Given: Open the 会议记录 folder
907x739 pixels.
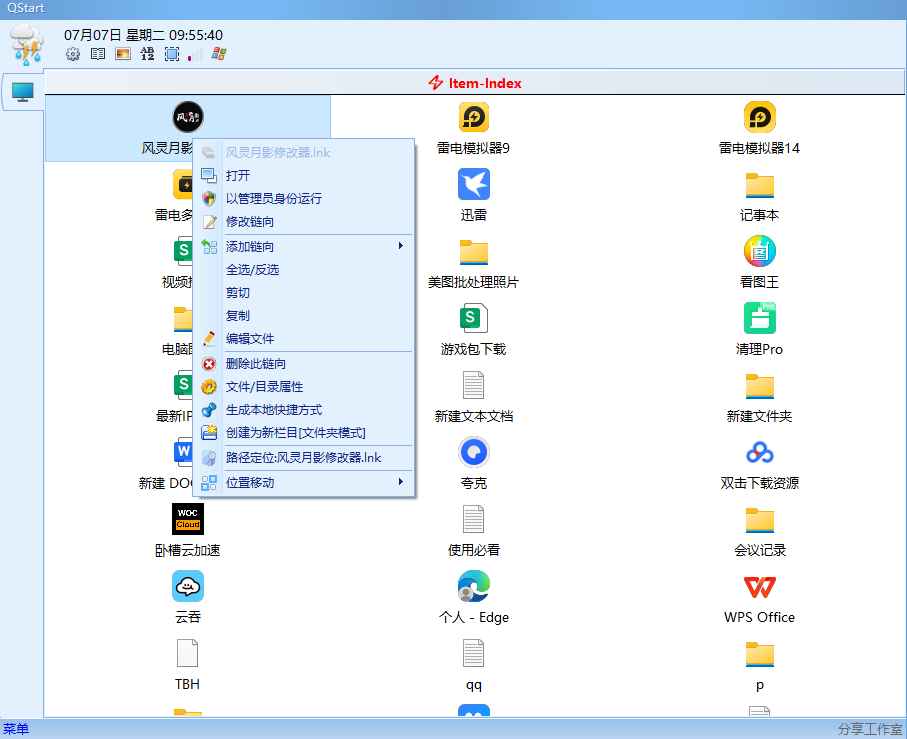Looking at the screenshot, I should coord(759,520).
